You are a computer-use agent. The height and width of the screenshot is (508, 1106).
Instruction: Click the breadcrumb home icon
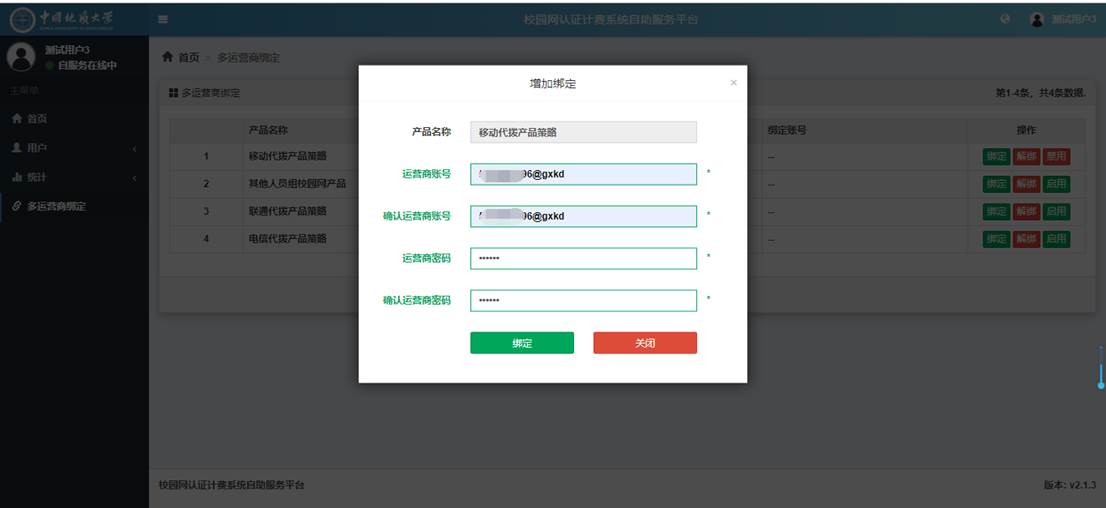click(168, 56)
